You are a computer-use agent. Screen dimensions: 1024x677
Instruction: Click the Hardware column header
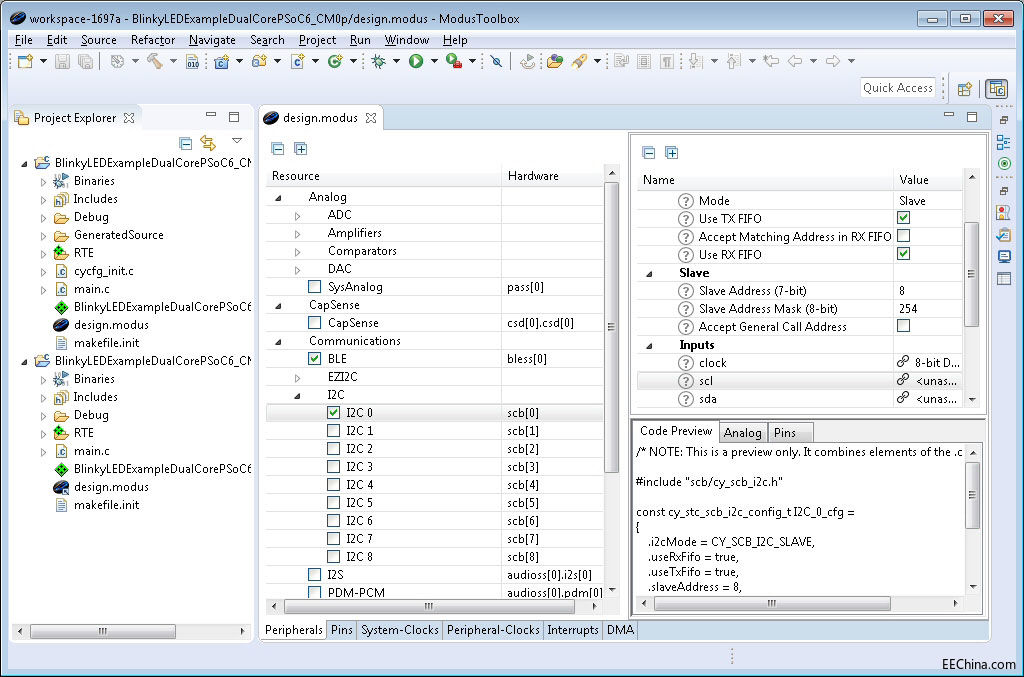[552, 176]
